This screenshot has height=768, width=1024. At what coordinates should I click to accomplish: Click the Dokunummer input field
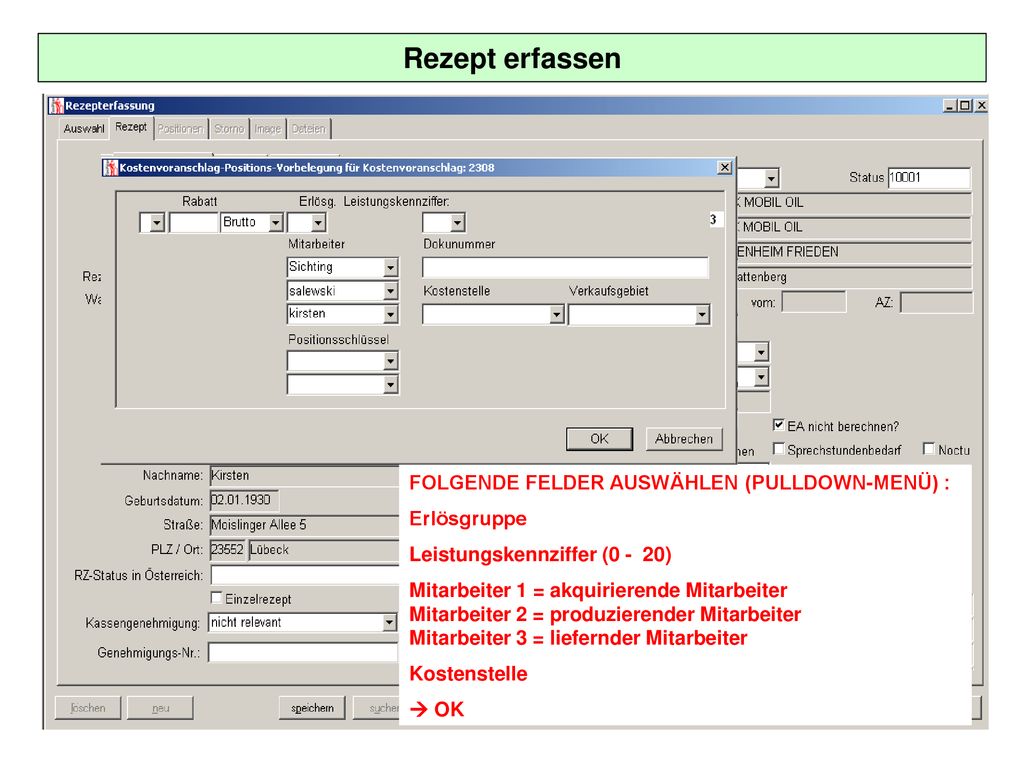[x=565, y=267]
